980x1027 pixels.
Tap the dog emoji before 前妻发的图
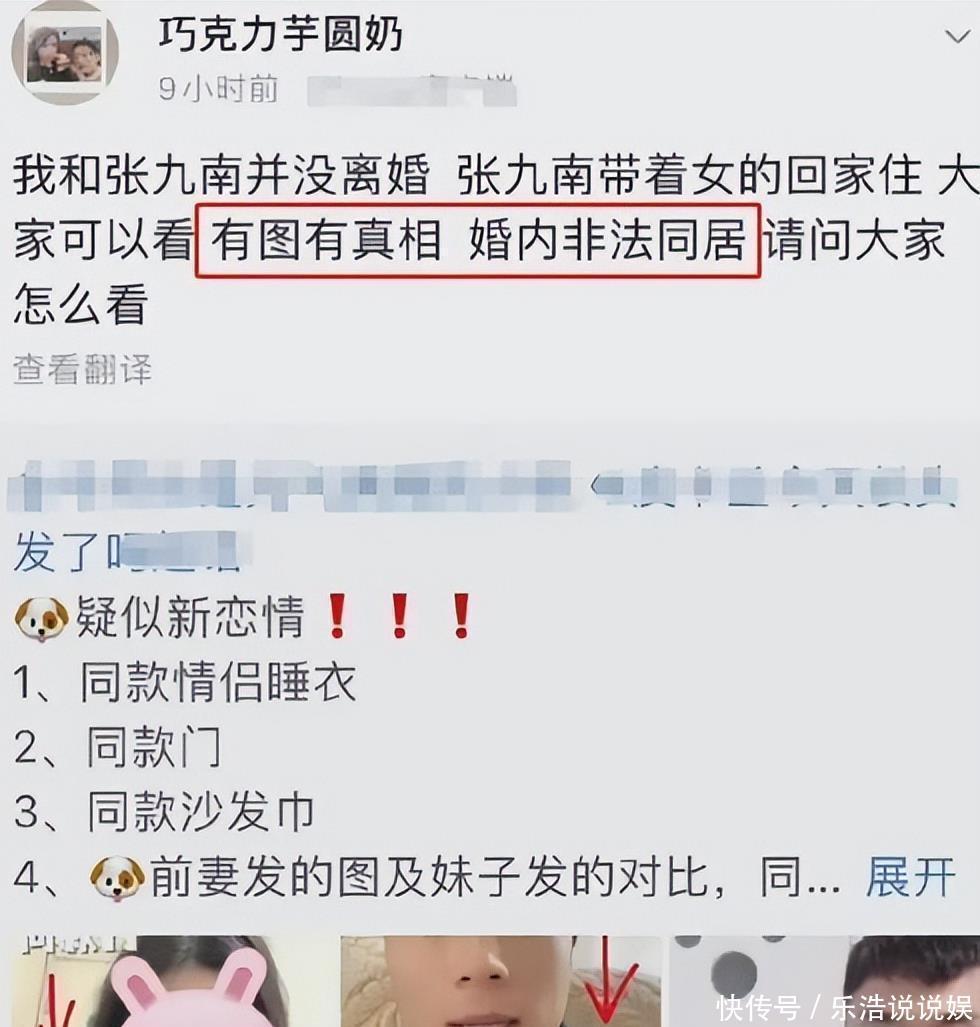pos(117,877)
